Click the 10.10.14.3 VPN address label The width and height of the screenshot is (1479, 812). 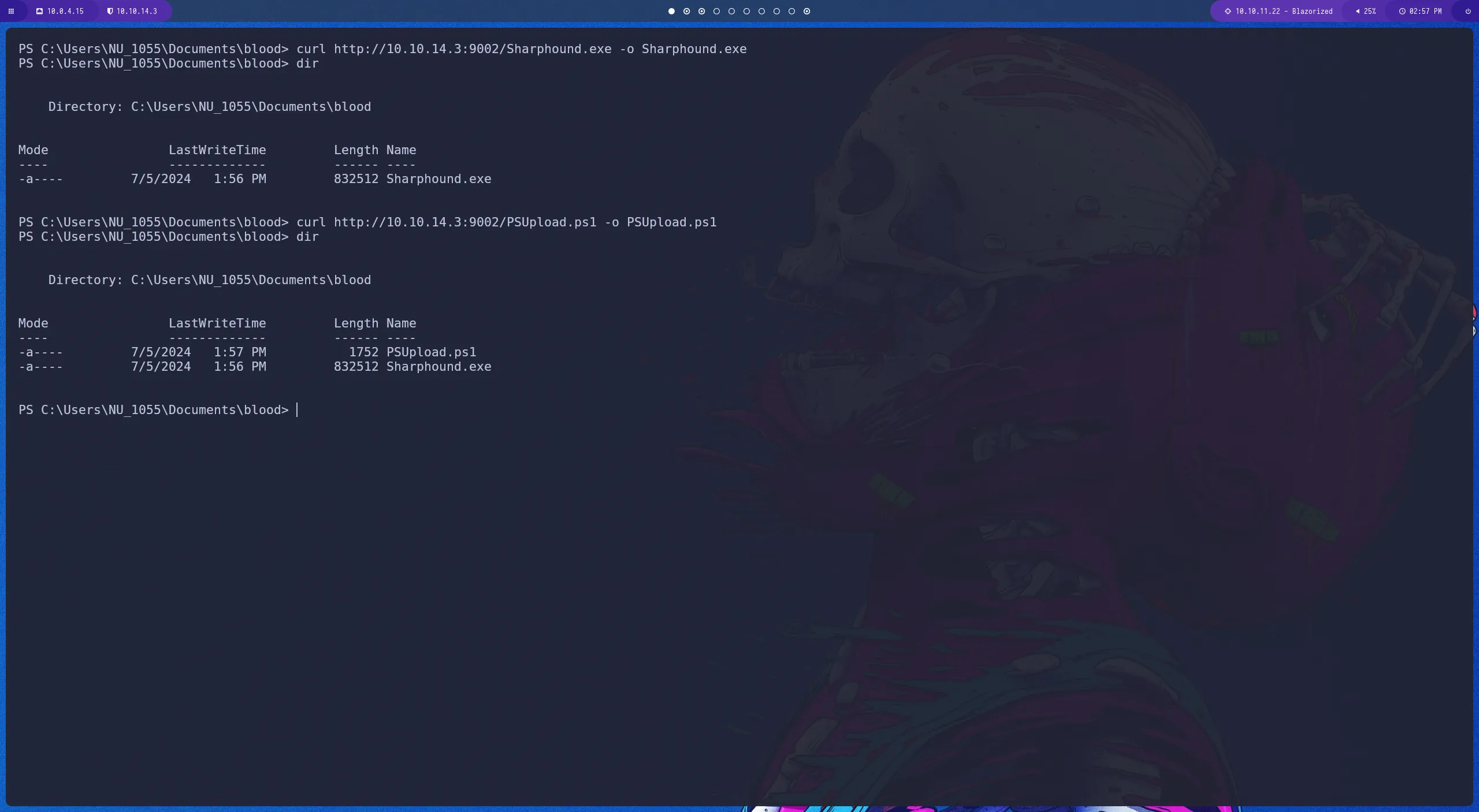click(x=137, y=11)
